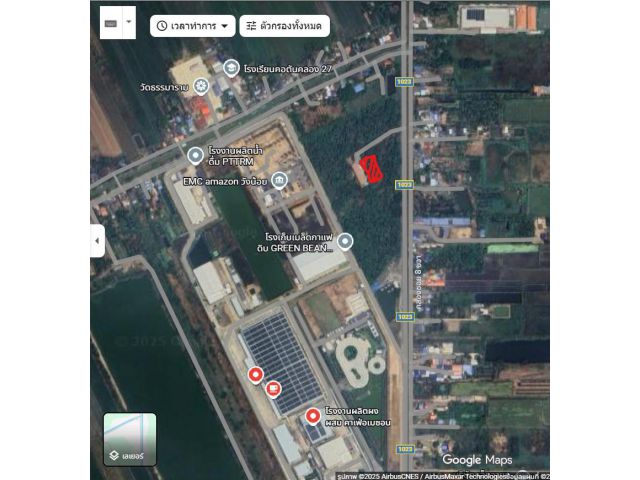The height and width of the screenshot is (480, 640).
Task: Click the EMC amazon วังน้อย marker icon
Action: click(x=279, y=180)
